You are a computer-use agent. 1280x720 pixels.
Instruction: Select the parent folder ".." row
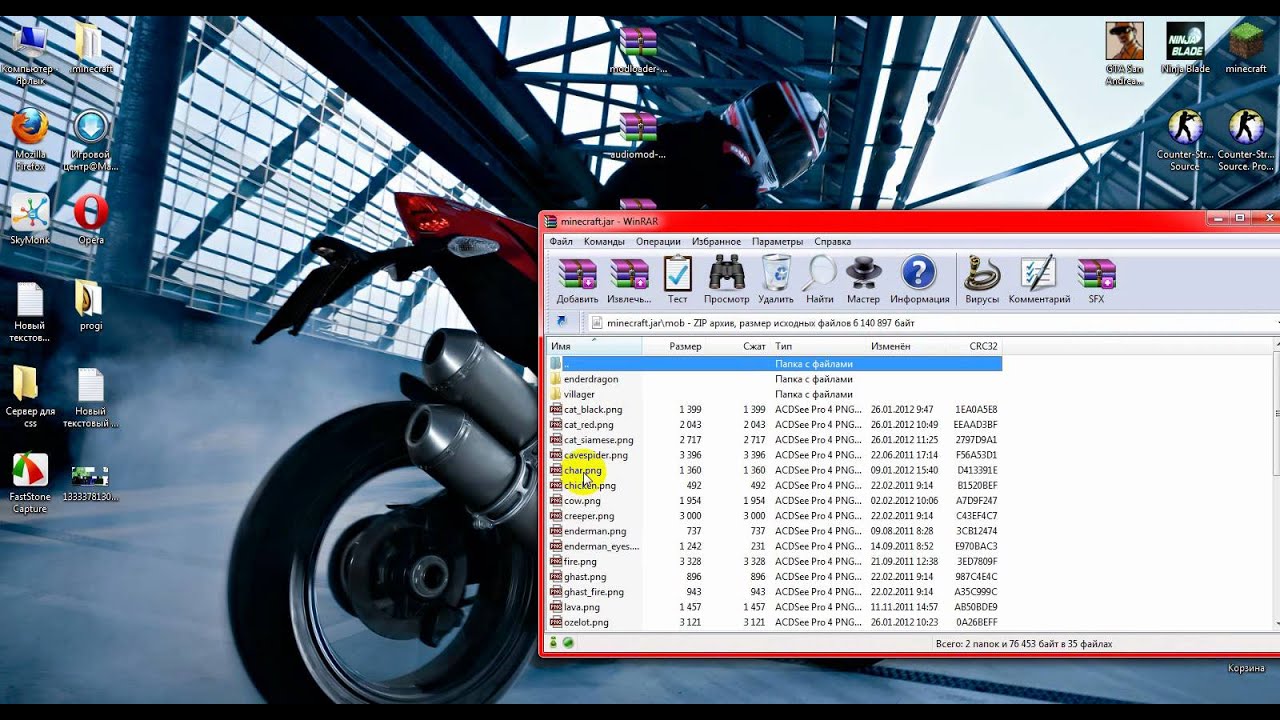pos(775,364)
